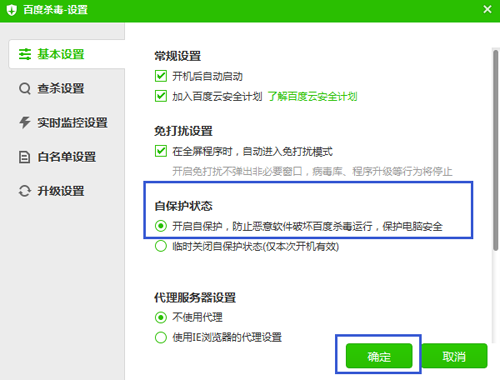Click the magnifier icon beside 查杀设置

(x=25, y=89)
